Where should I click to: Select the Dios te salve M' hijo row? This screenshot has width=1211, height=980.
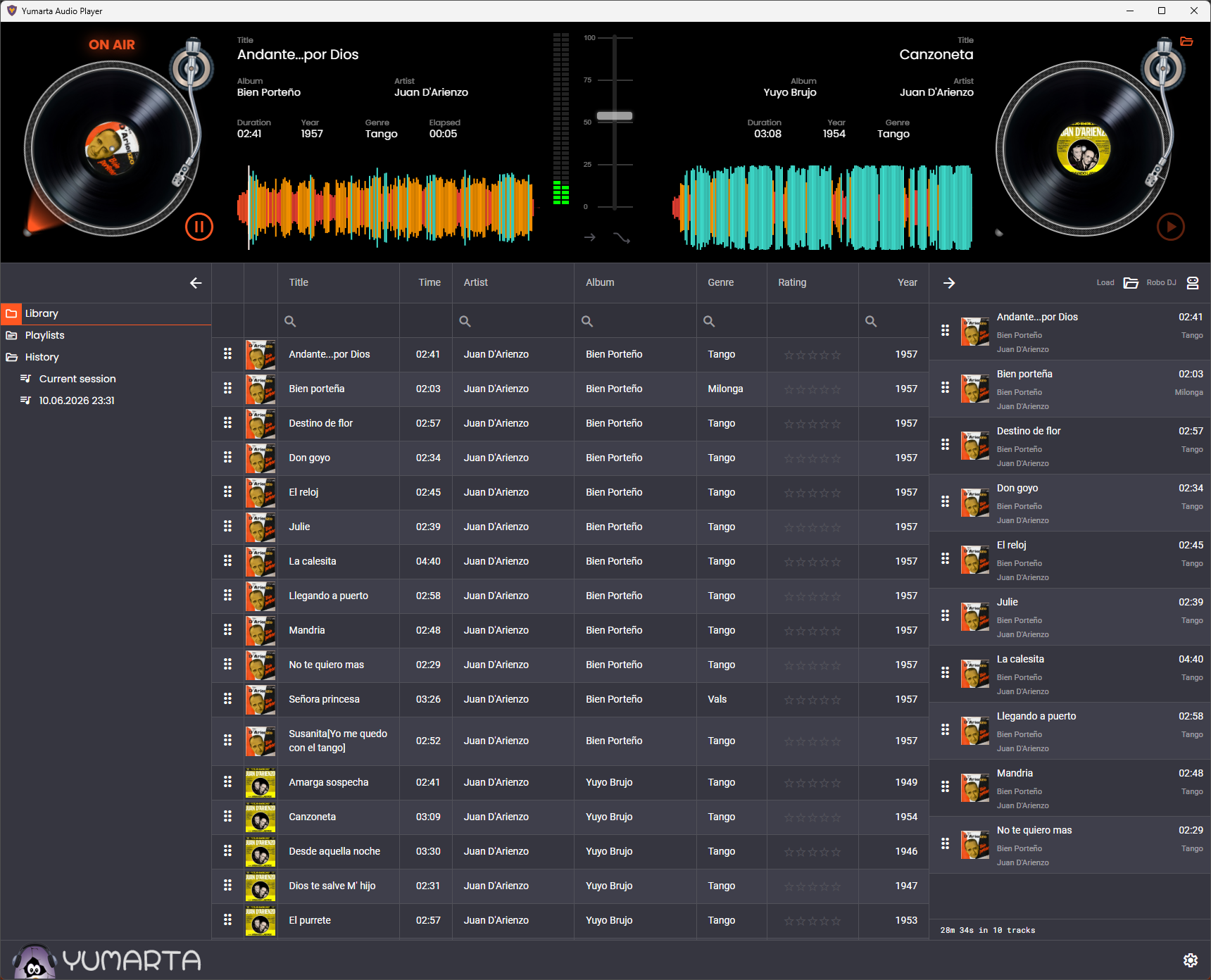(570, 886)
